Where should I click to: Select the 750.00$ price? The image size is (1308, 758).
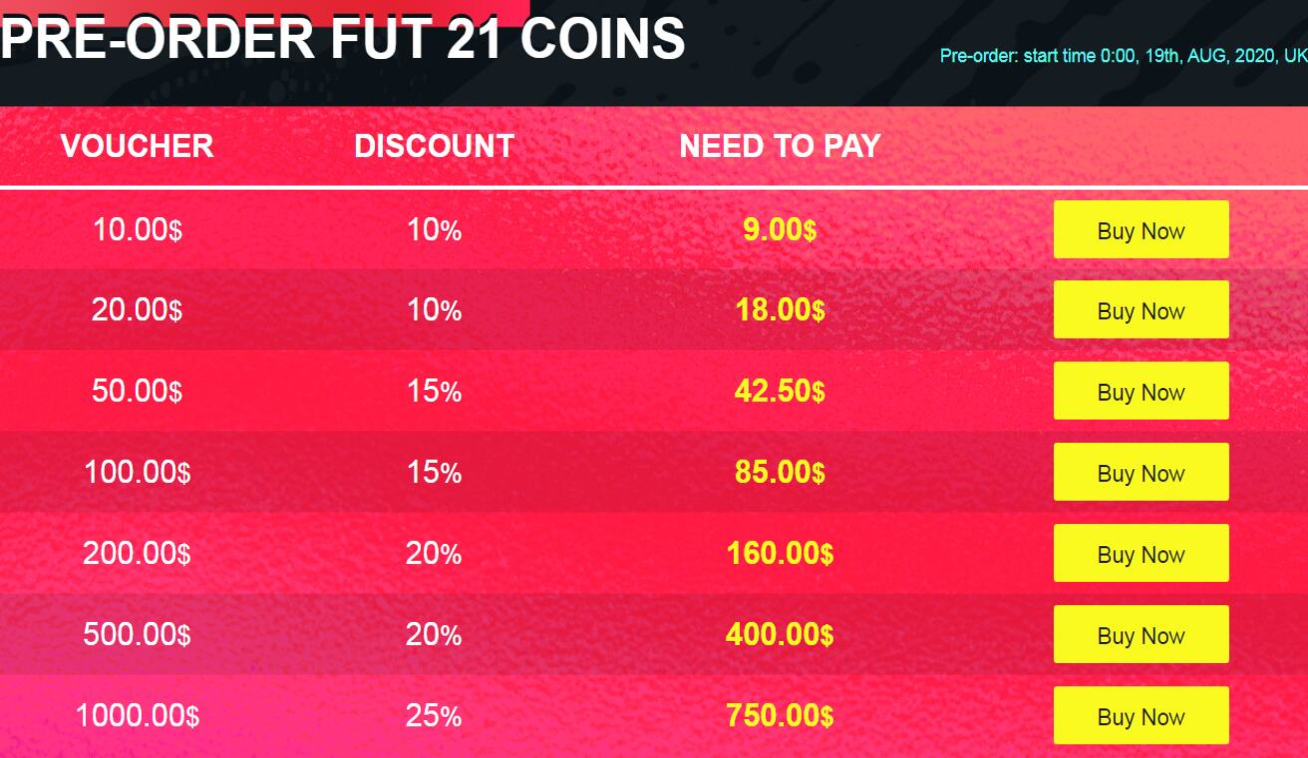(x=780, y=716)
